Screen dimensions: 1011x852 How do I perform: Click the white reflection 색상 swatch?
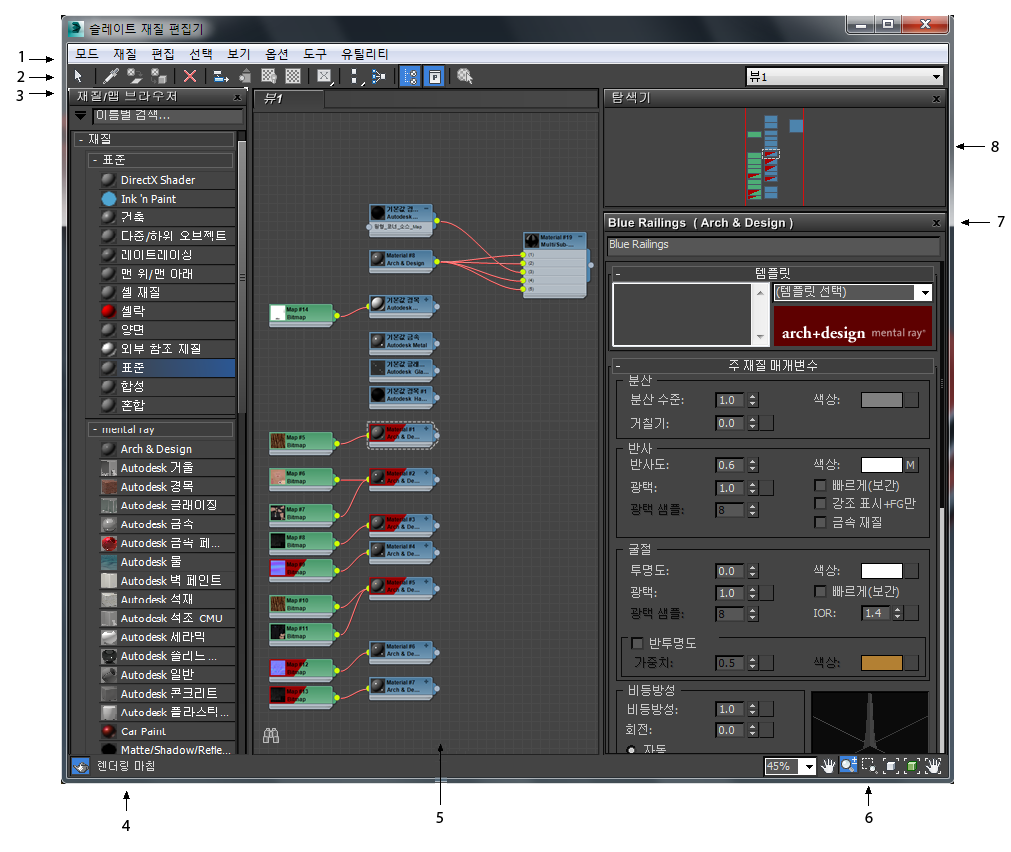coord(881,465)
